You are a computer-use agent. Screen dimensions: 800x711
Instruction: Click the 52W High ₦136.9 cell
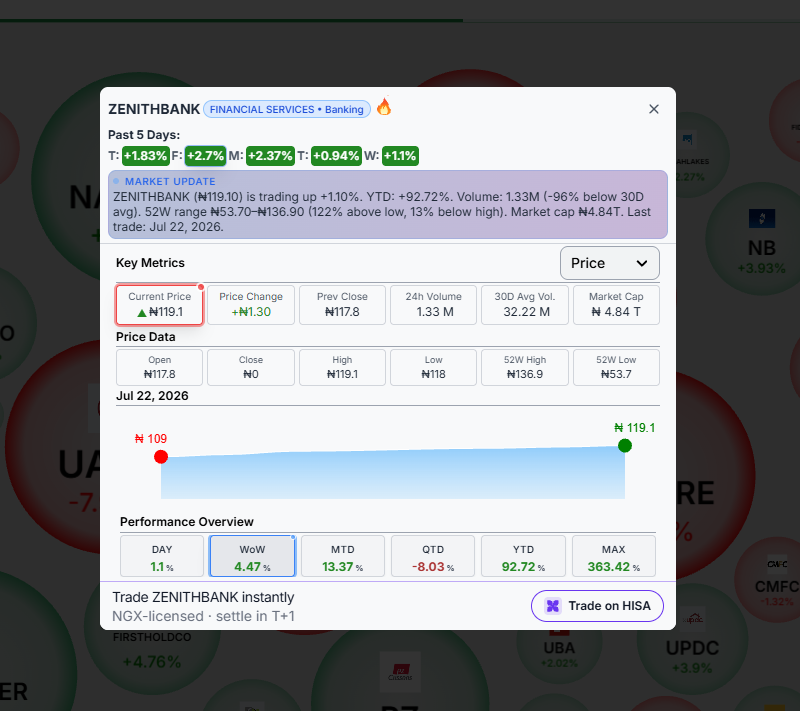(525, 367)
